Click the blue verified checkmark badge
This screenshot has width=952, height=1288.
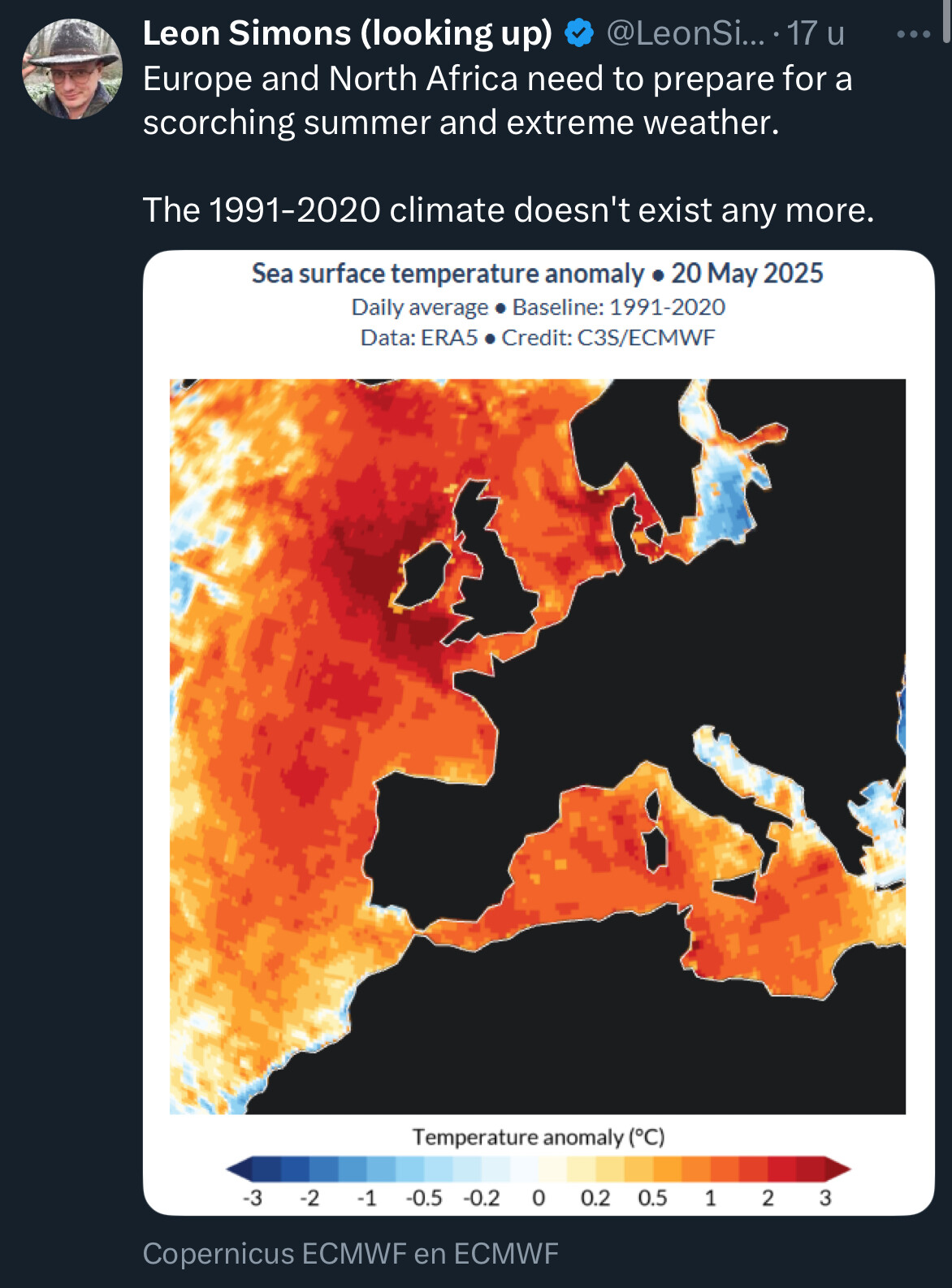(x=579, y=33)
